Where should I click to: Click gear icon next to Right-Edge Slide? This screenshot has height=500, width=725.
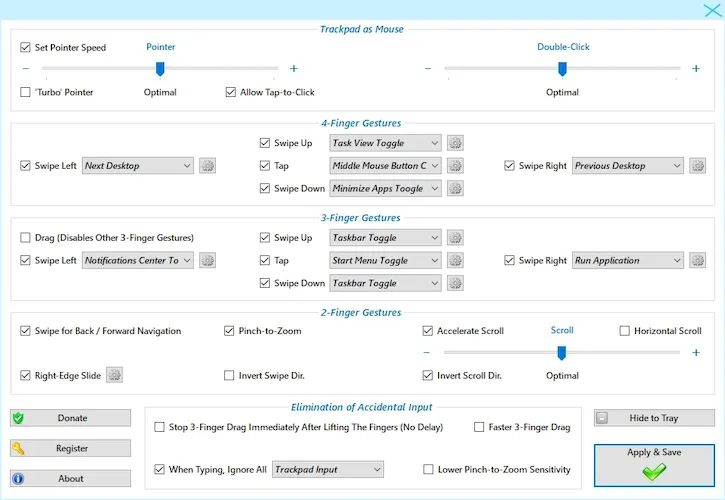coord(115,375)
